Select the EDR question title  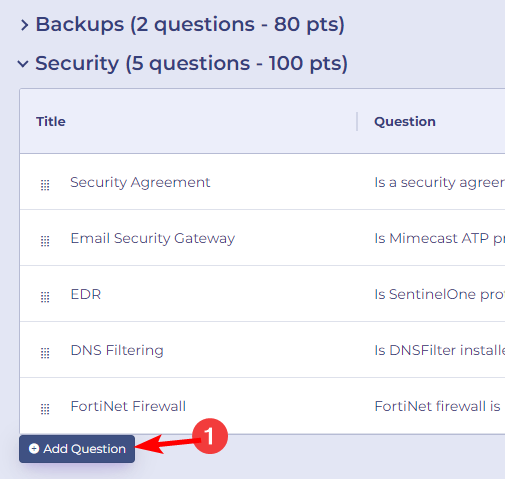pos(86,294)
